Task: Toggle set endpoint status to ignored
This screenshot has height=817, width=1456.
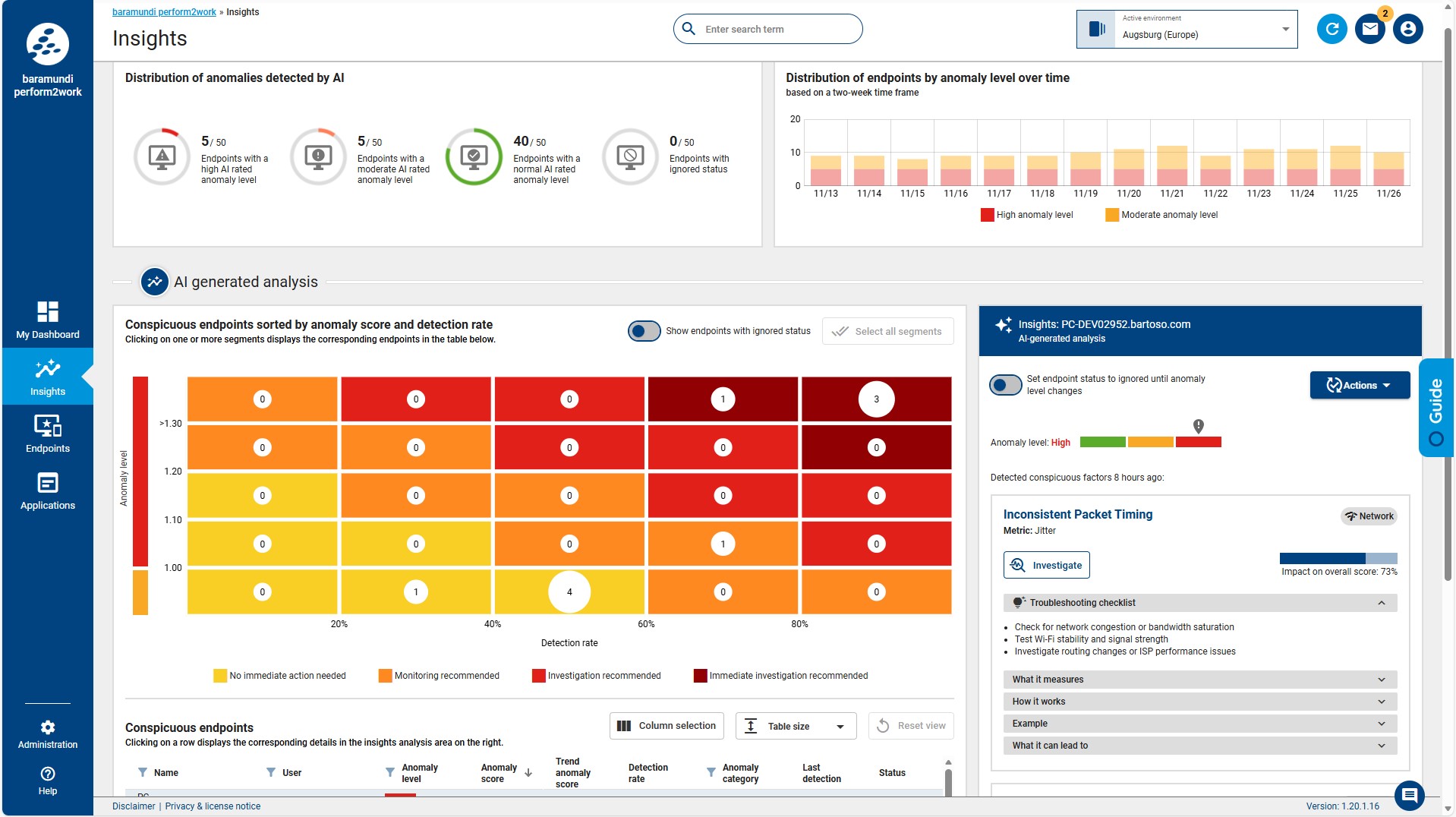Action: (1005, 385)
